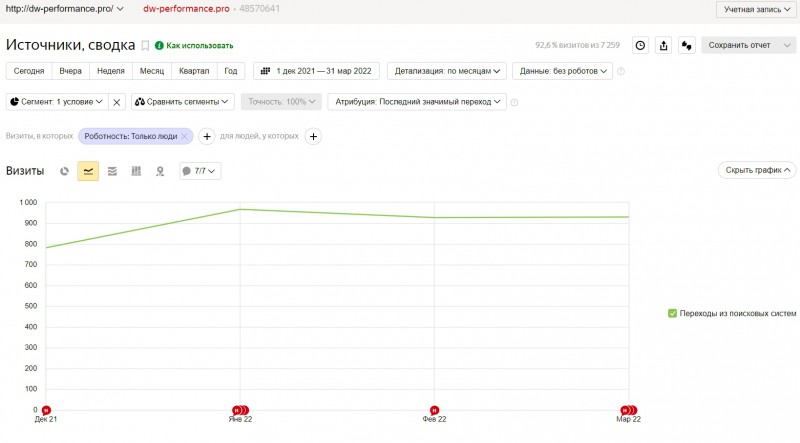Select the 'Неделя' period tab
Image resolution: width=800 pixels, height=443 pixels.
click(x=111, y=71)
